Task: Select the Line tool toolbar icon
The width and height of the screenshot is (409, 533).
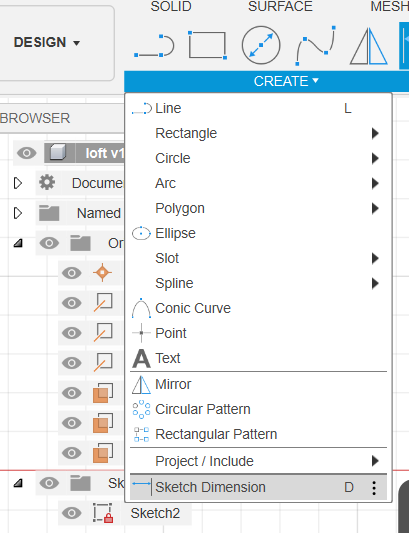Action: click(x=154, y=46)
